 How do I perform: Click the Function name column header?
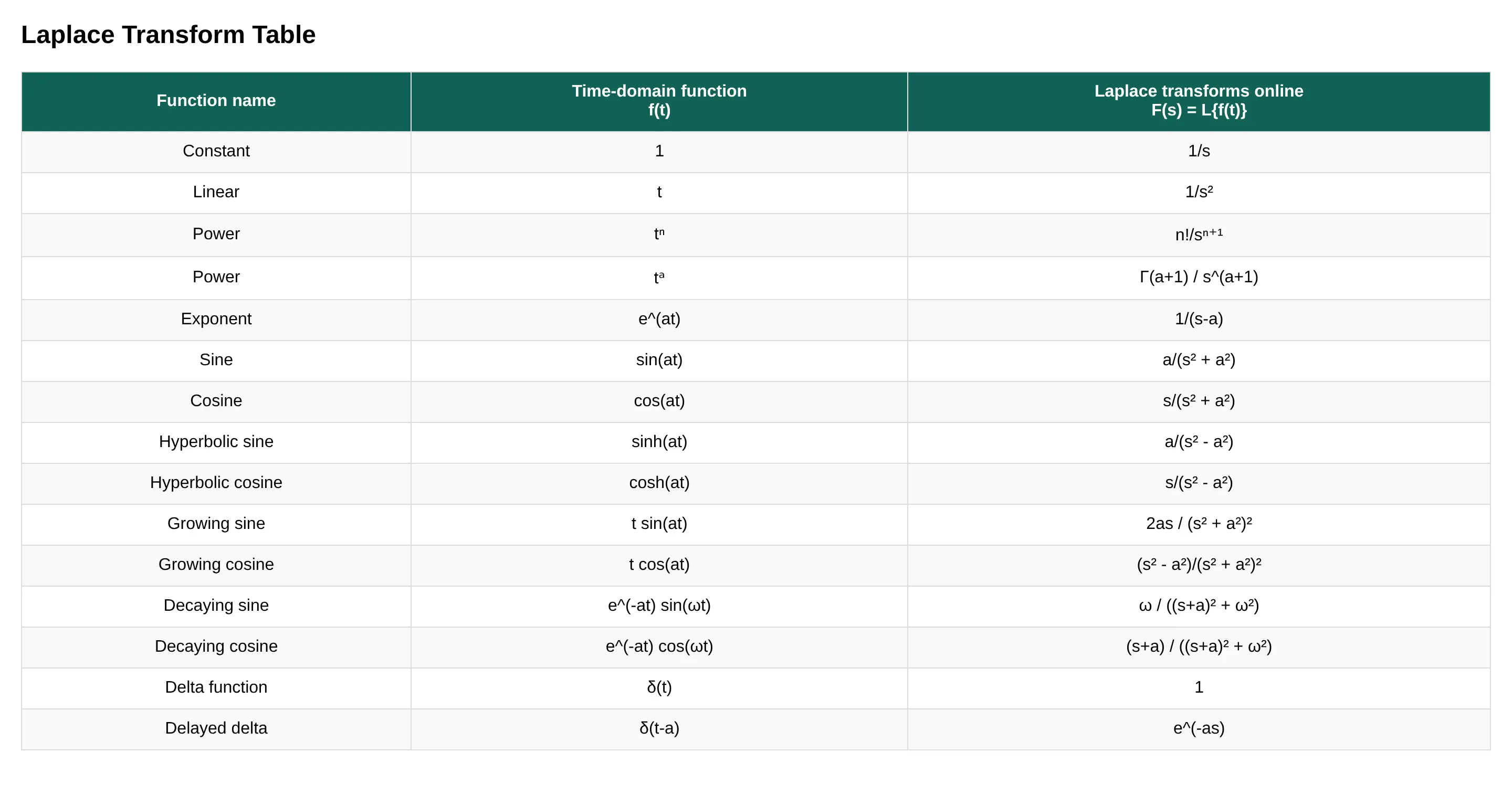pyautogui.click(x=216, y=100)
